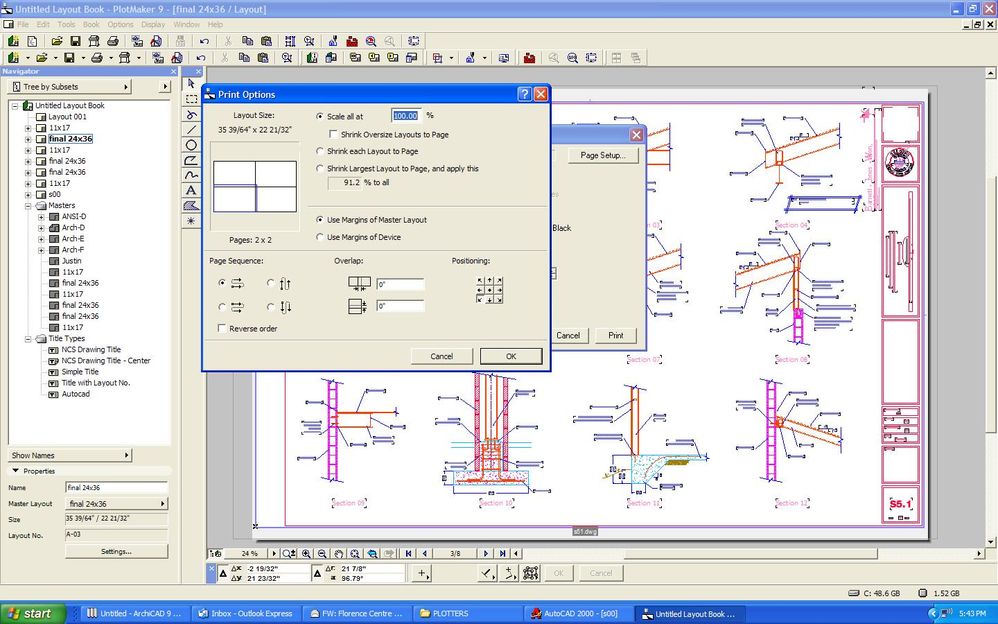Image resolution: width=998 pixels, height=624 pixels.
Task: Select the Arrow tool in the toolbox
Action: coord(191,83)
